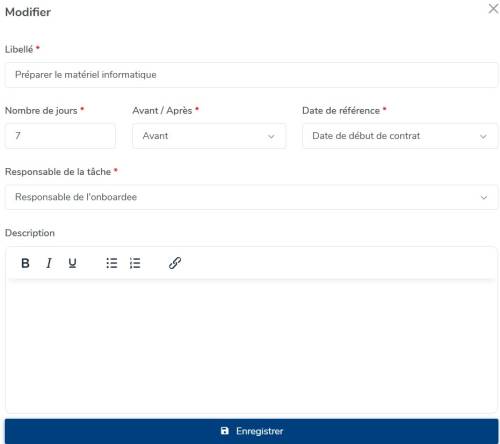Image resolution: width=500 pixels, height=444 pixels.
Task: Toggle underline formatting in description toolbar
Action: [x=72, y=263]
